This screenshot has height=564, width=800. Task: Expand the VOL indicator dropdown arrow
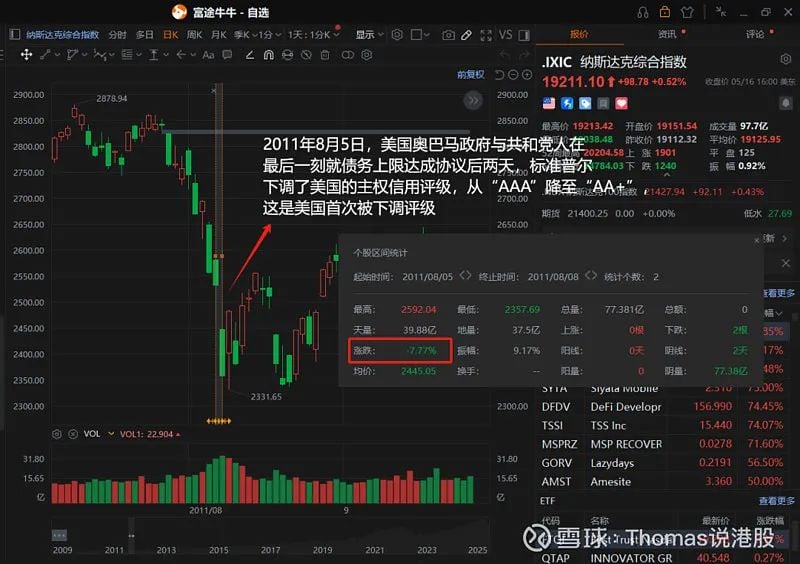[x=111, y=434]
